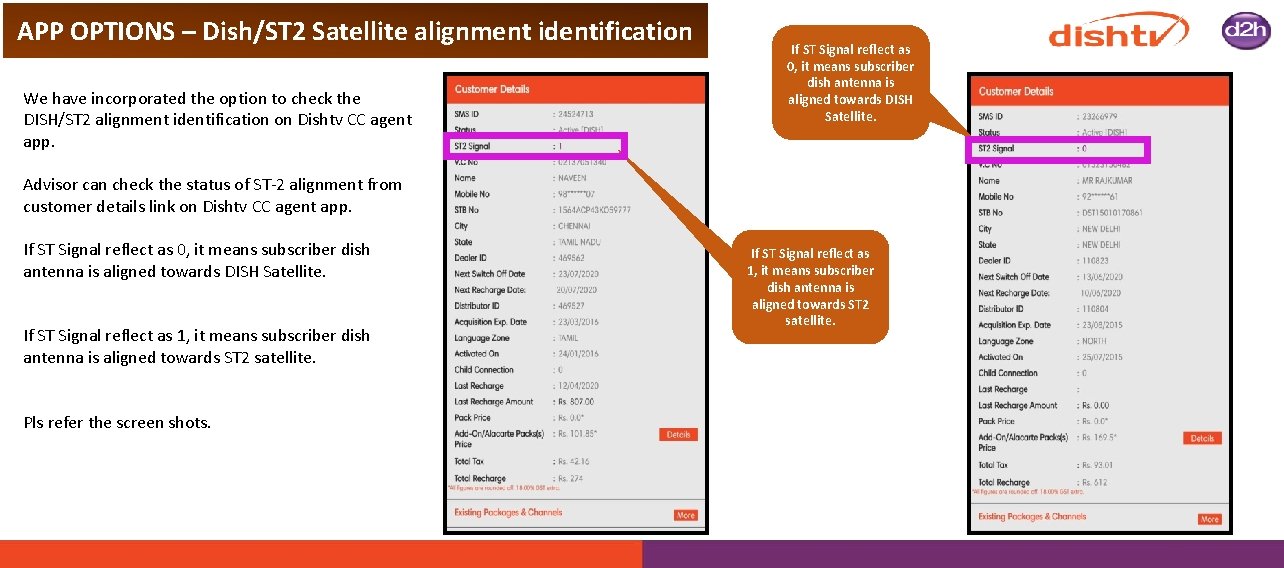Click STB No DST15010170861
The height and width of the screenshot is (568, 1284).
click(x=1112, y=213)
